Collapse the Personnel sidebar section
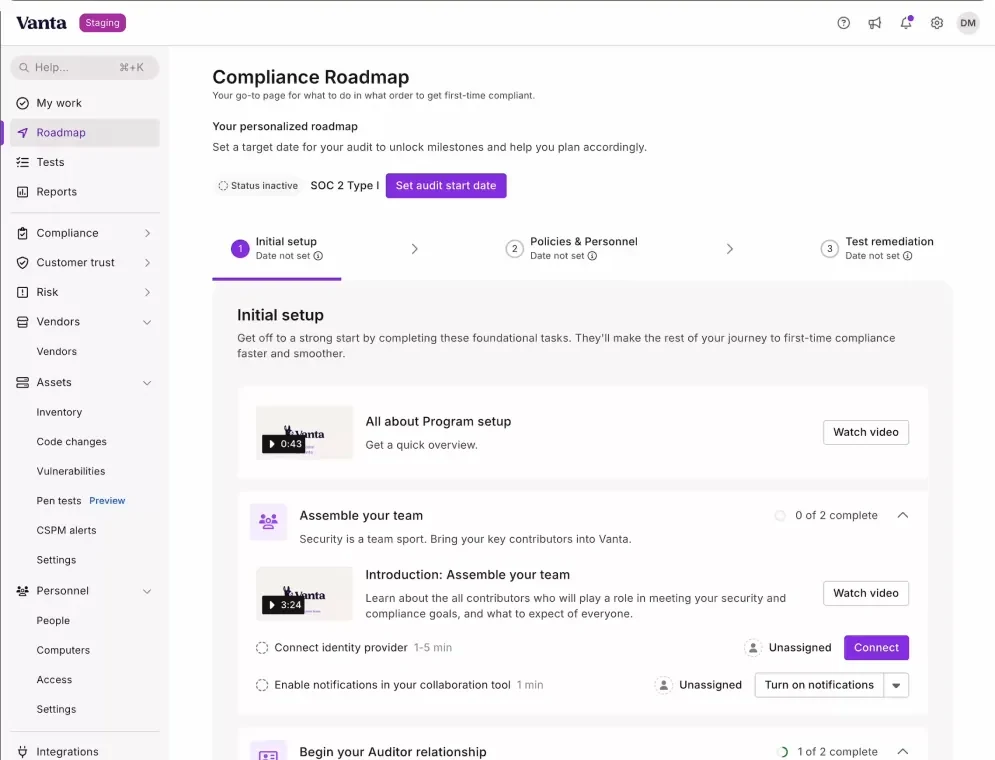 (x=147, y=591)
